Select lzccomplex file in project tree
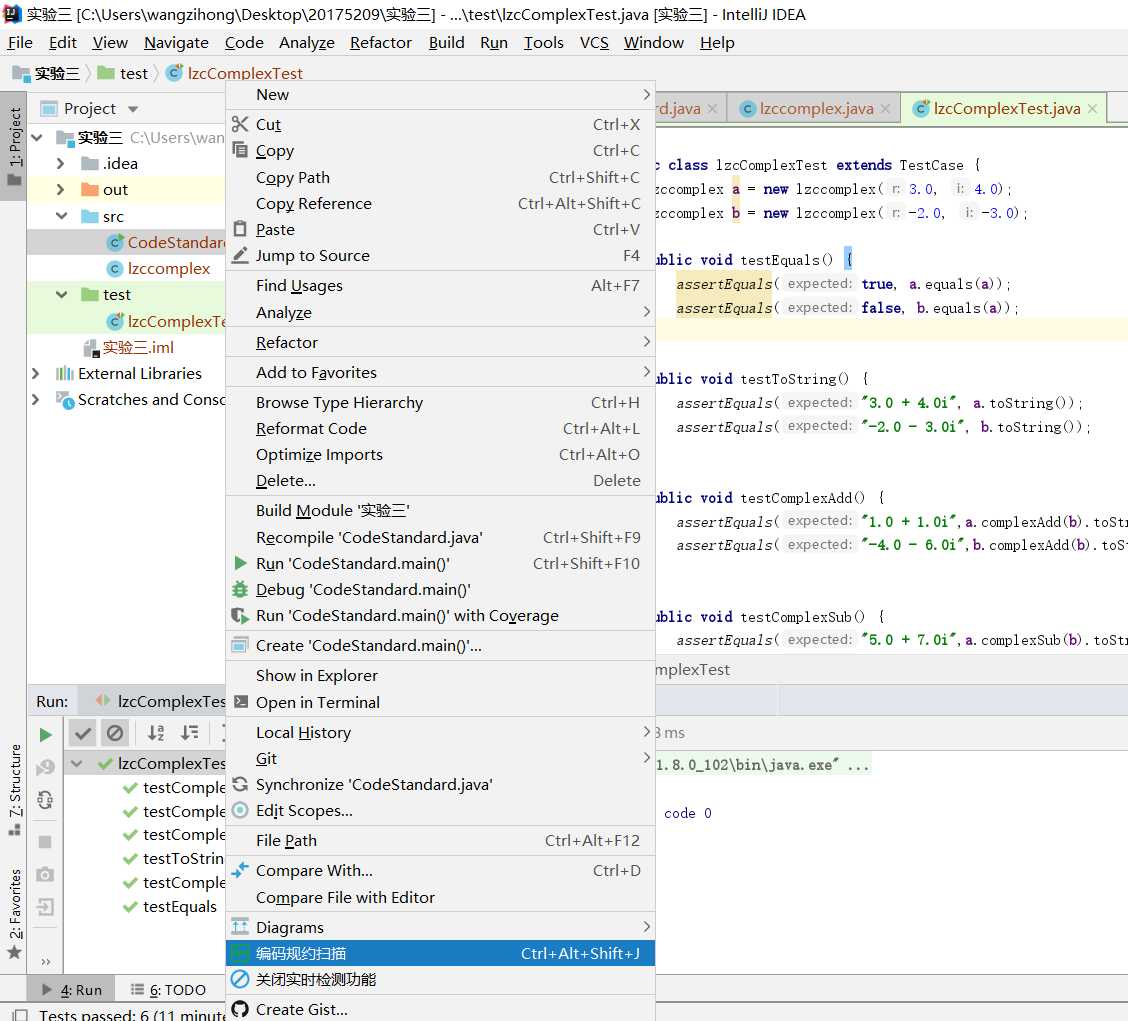 (158, 268)
